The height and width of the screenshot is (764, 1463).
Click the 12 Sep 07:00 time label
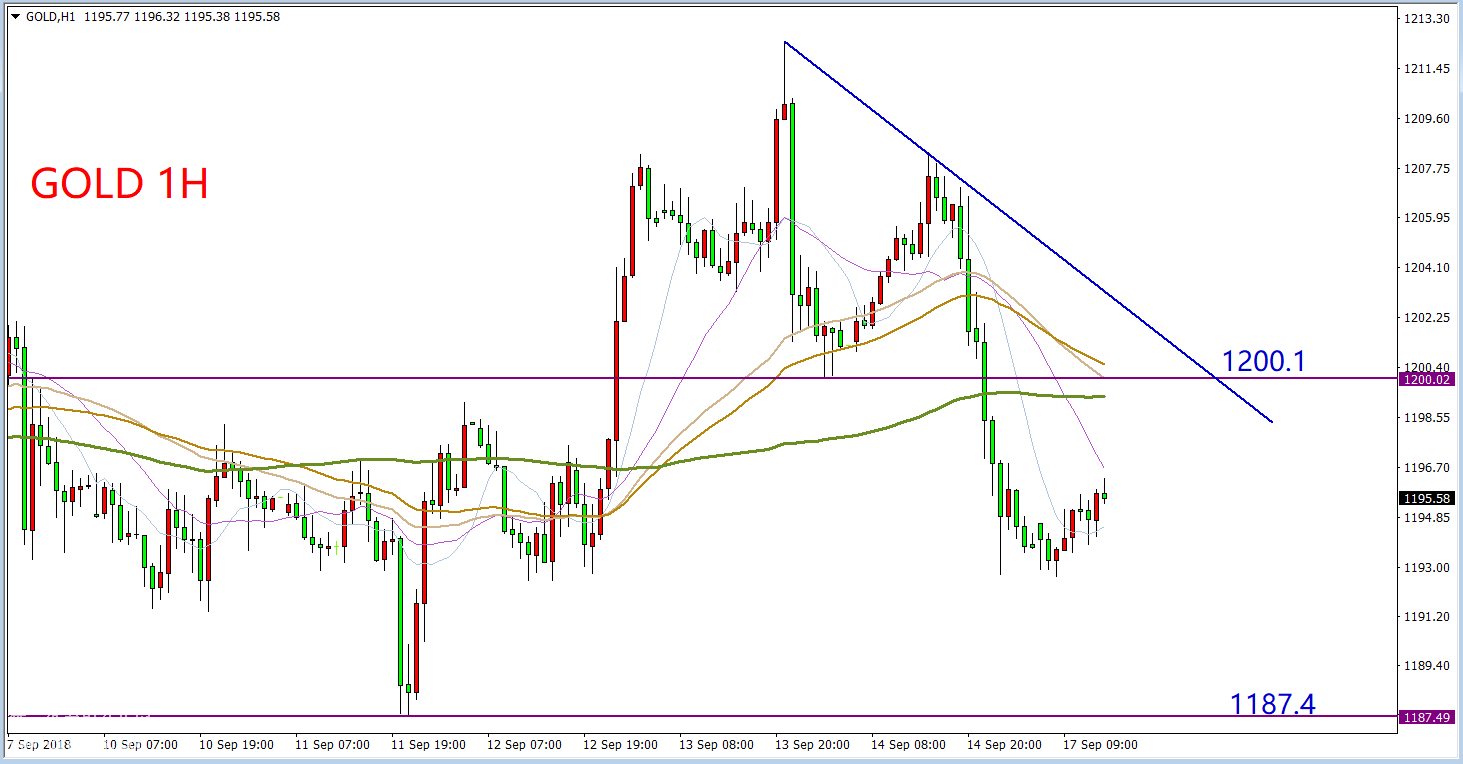click(525, 745)
